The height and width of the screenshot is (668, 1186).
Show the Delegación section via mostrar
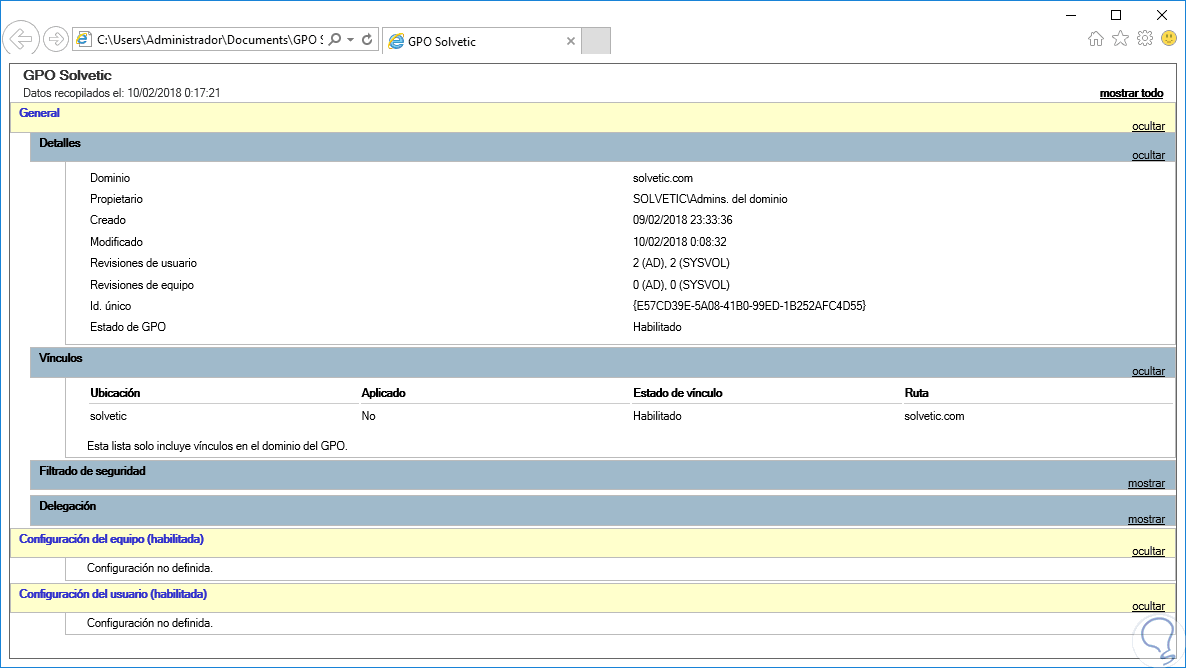pos(1146,519)
